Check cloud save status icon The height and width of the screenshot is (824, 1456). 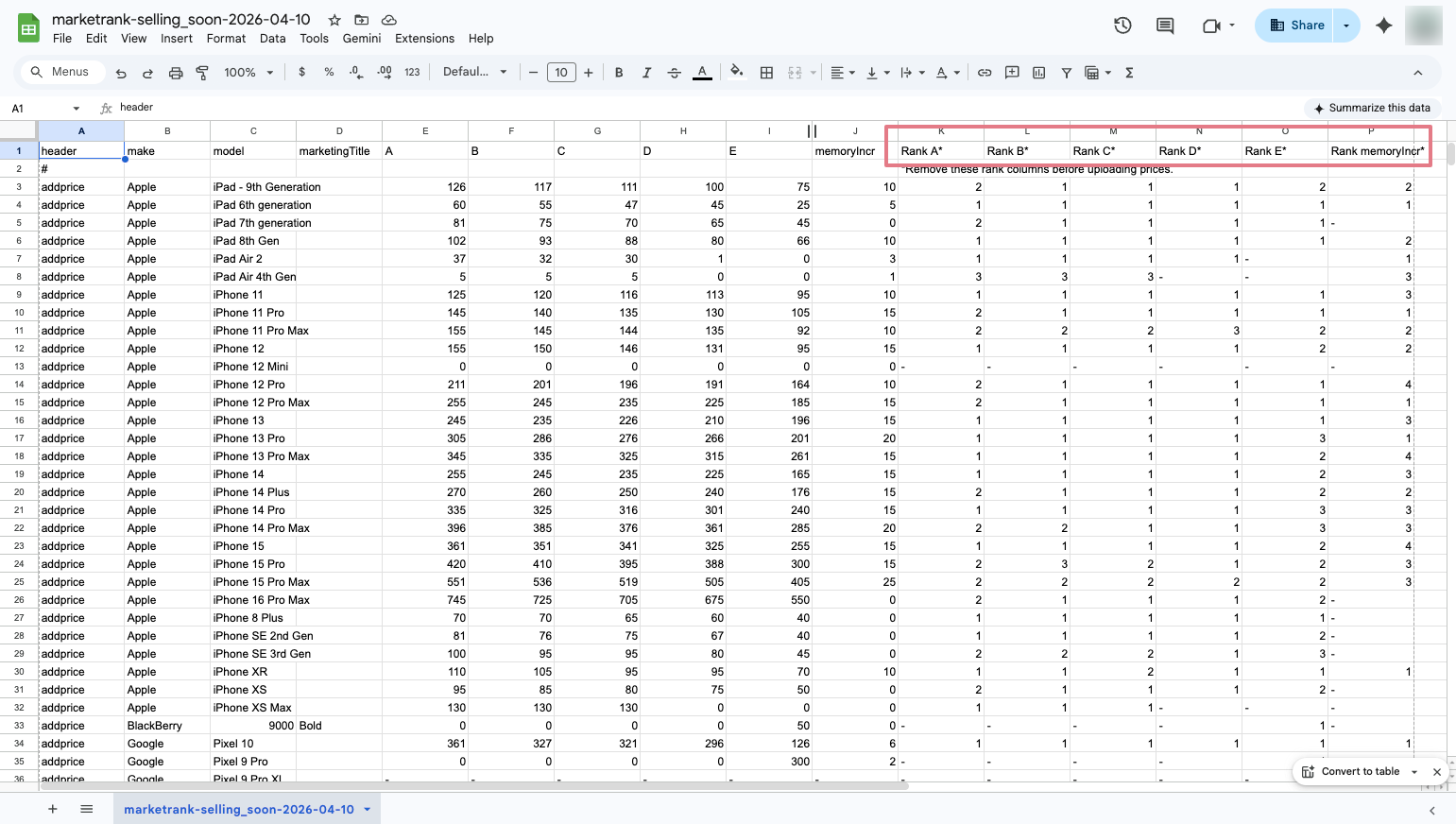(x=388, y=20)
